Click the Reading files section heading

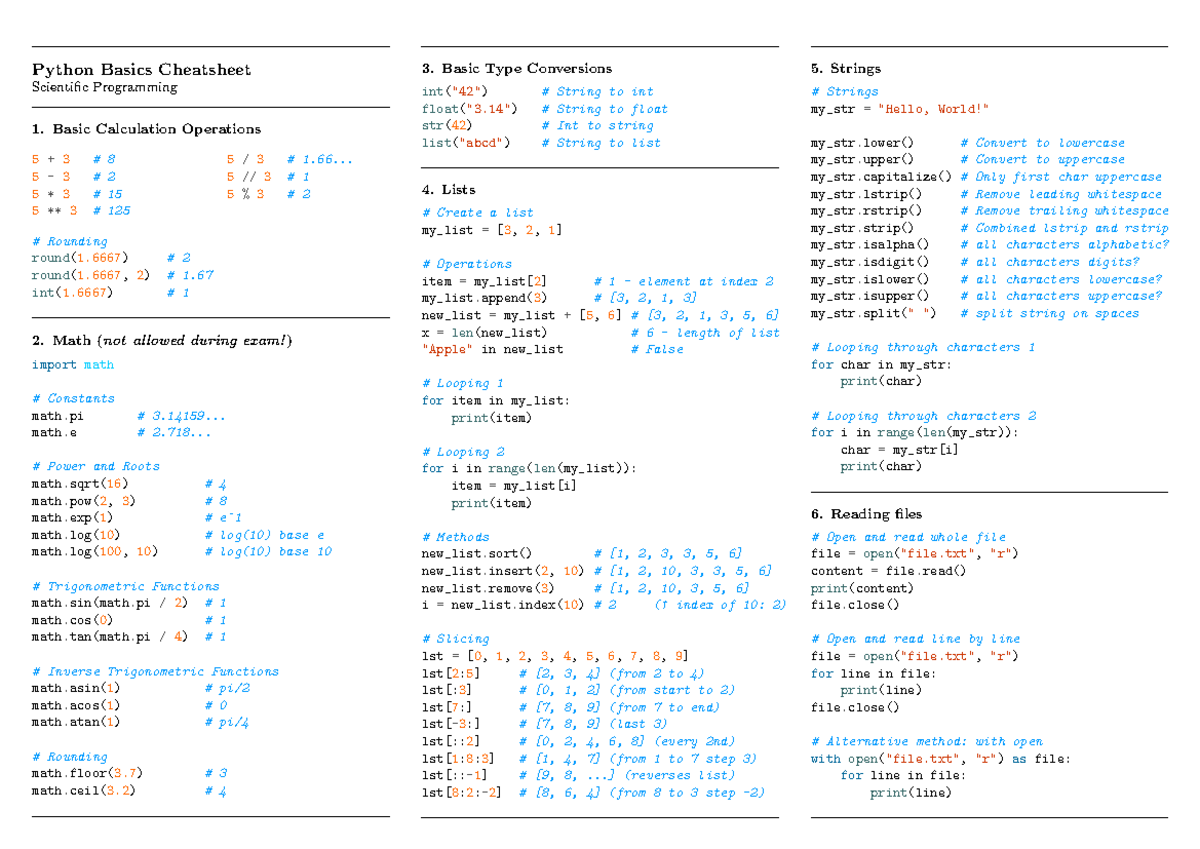click(x=866, y=514)
